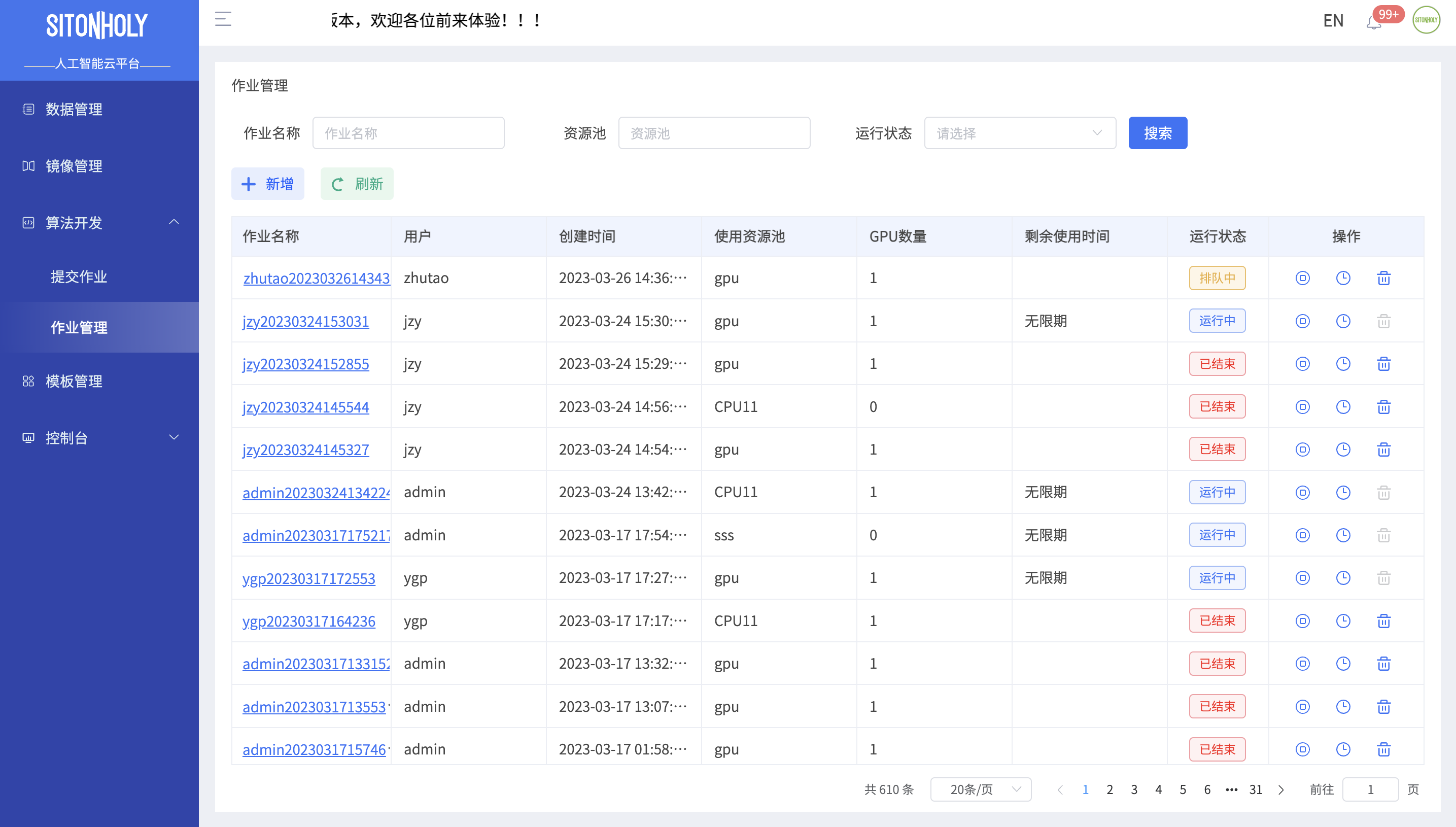Collapse the sidebar with the hamburger icon
Viewport: 1456px width, 827px height.
(223, 19)
